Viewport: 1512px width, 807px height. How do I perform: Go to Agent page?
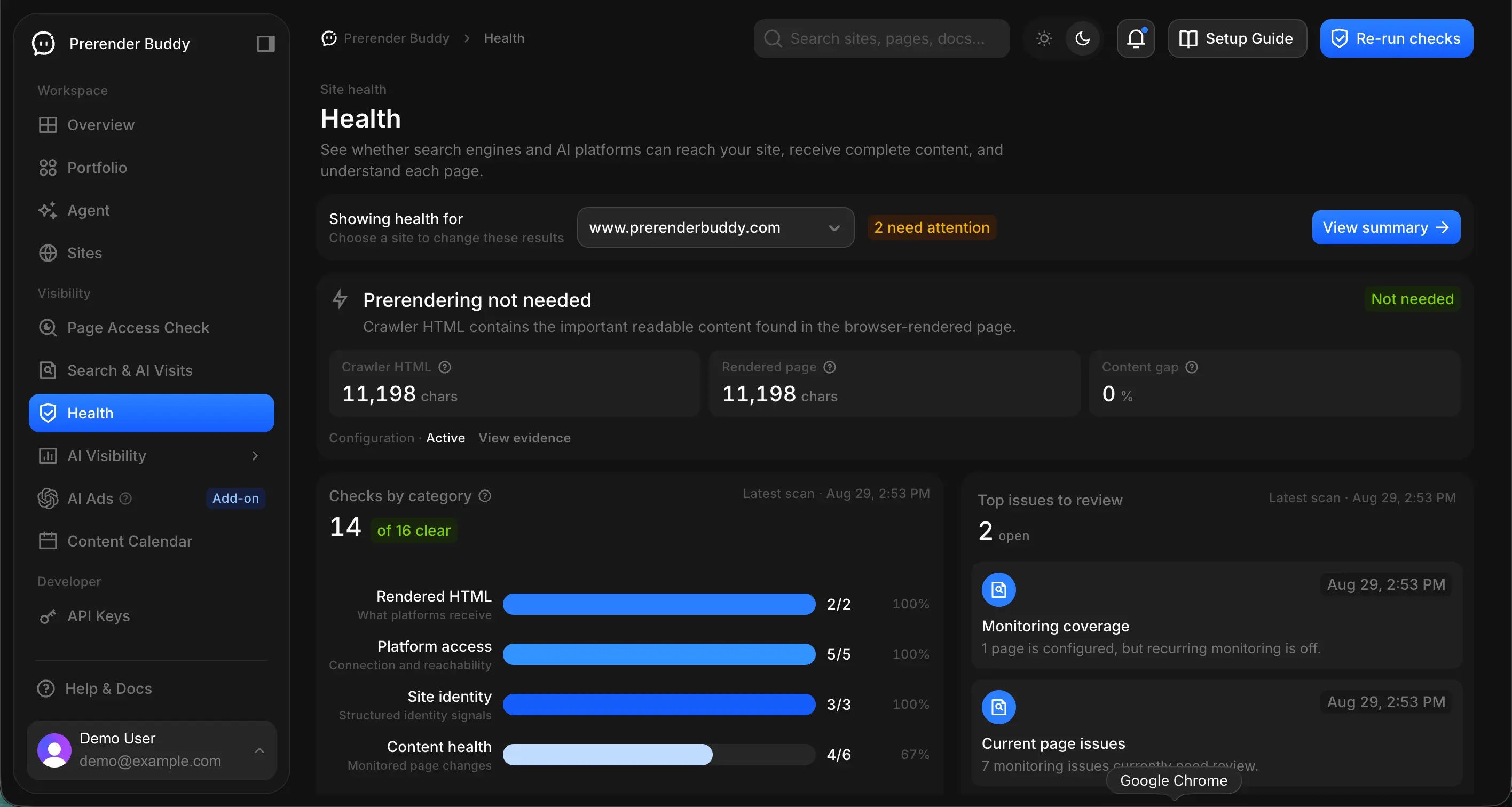tap(152, 210)
